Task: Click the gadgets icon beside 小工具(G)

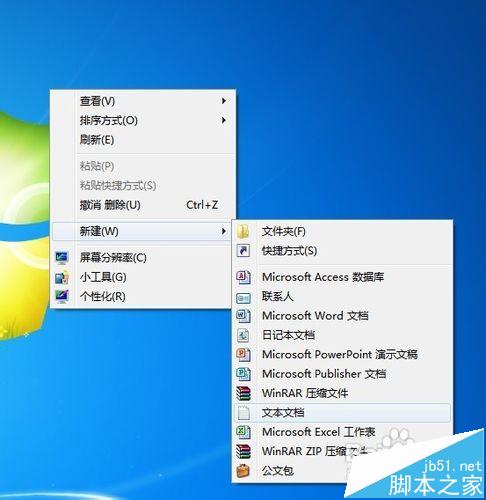Action: [62, 277]
